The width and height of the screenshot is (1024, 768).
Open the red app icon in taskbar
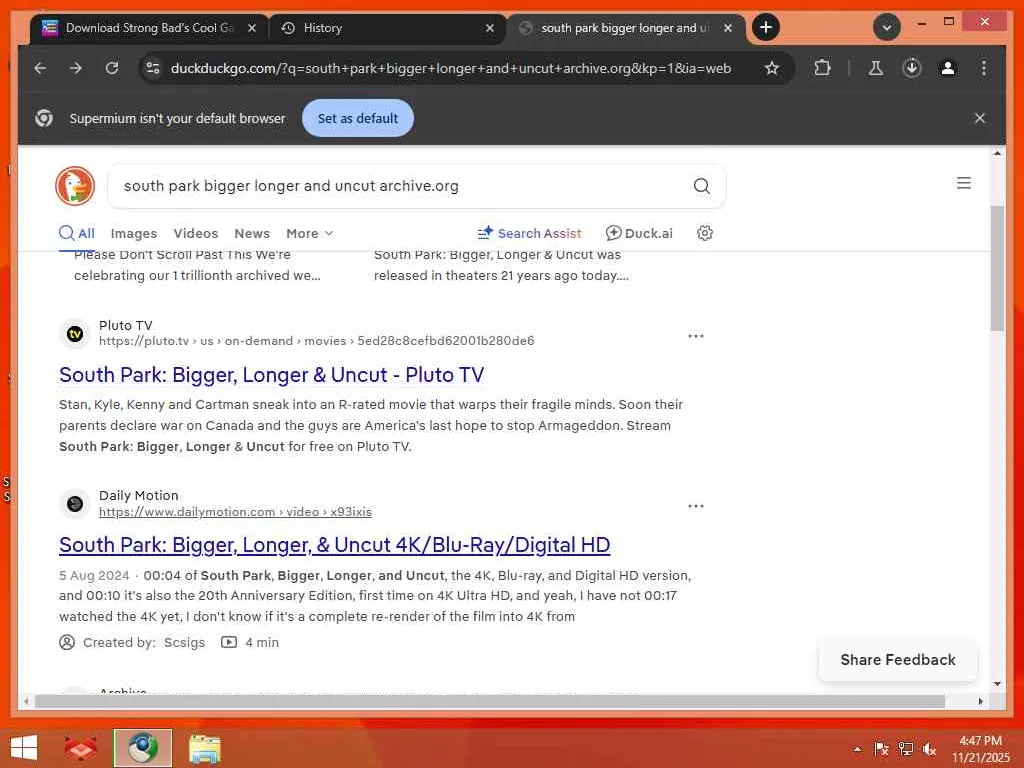(80, 748)
